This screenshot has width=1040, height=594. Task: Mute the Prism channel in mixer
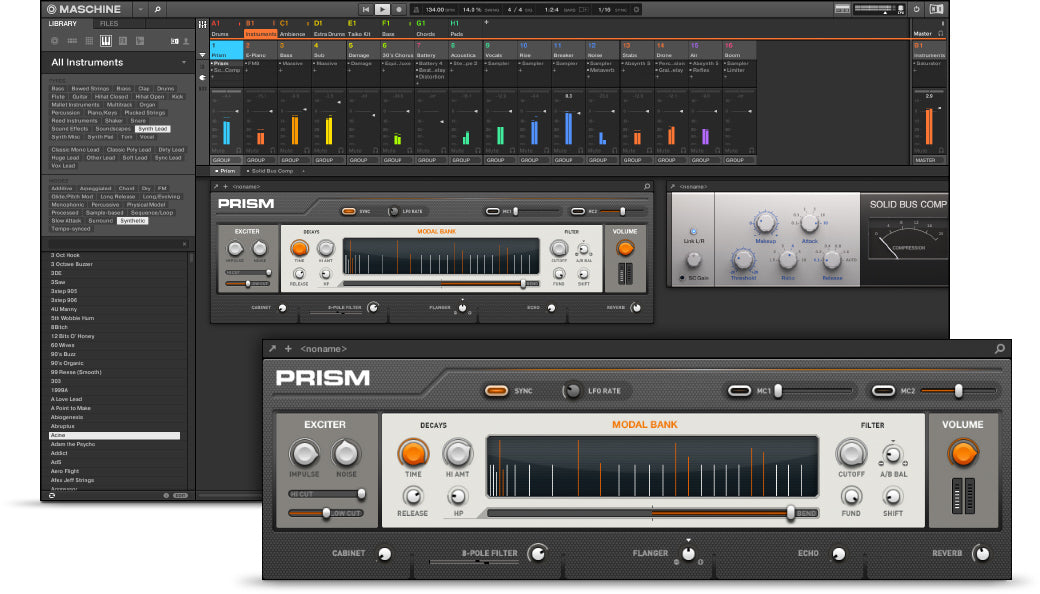point(218,151)
